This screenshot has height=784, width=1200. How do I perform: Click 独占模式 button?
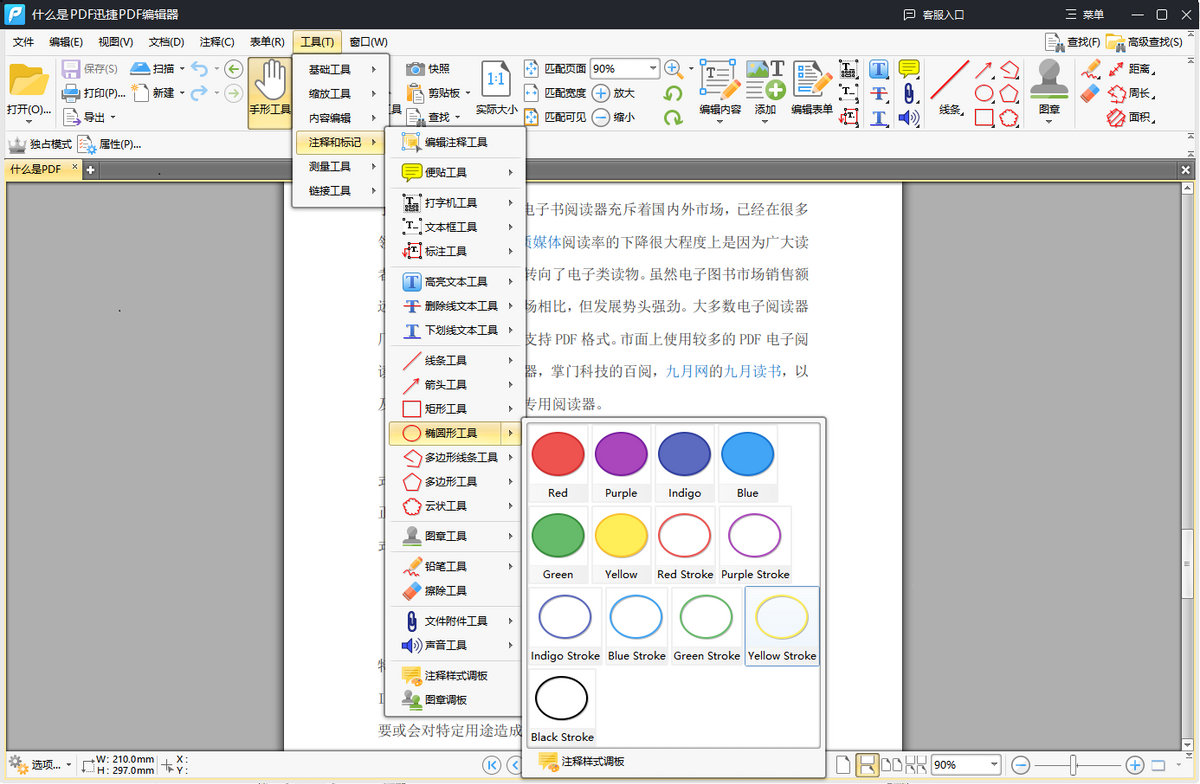coord(40,144)
